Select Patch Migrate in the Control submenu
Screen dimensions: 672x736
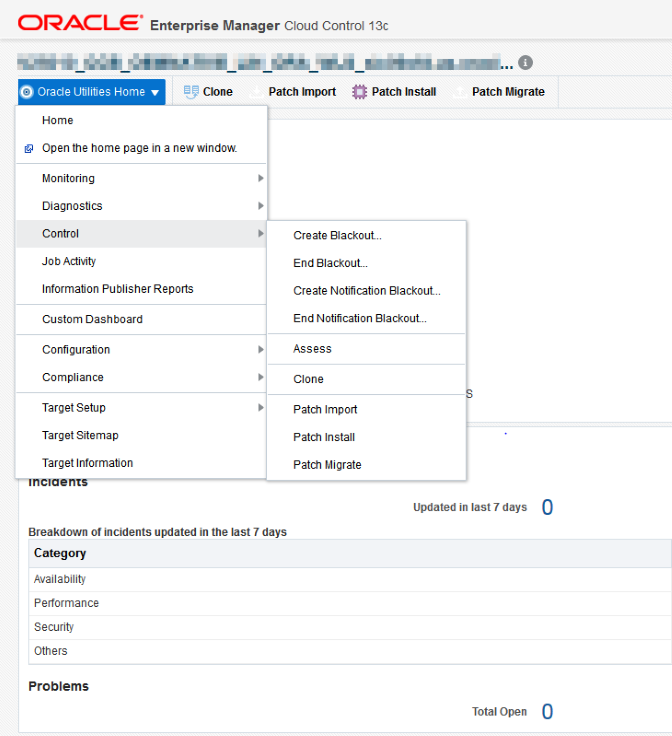pyautogui.click(x=367, y=465)
